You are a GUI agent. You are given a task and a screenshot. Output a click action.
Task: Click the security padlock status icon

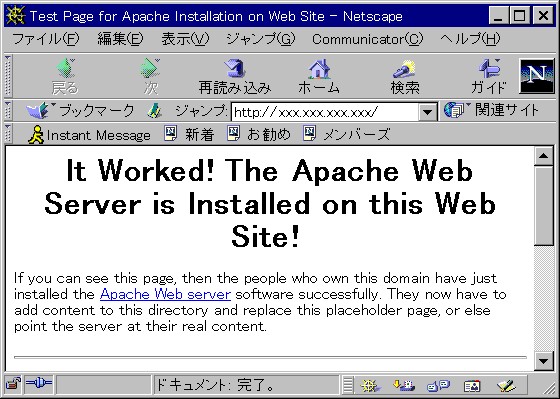coord(13,384)
